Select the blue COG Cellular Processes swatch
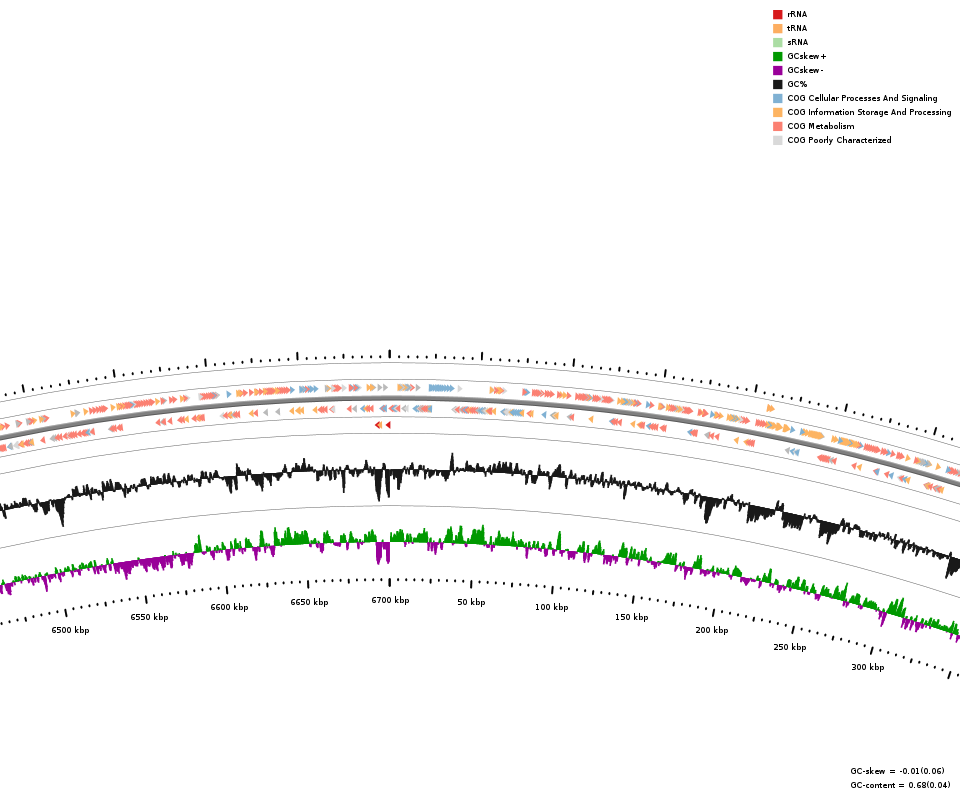Screen dimensions: 960x800 (x=777, y=98)
